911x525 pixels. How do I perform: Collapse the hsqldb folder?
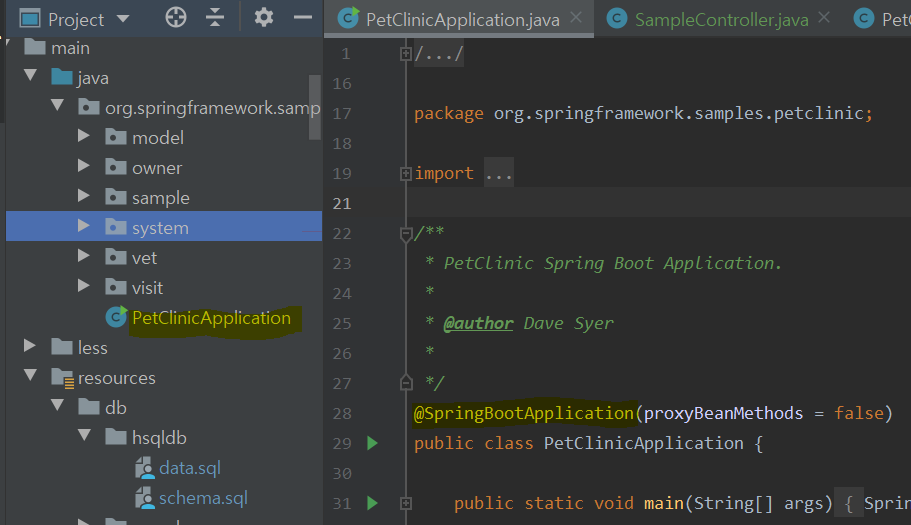pyautogui.click(x=85, y=436)
